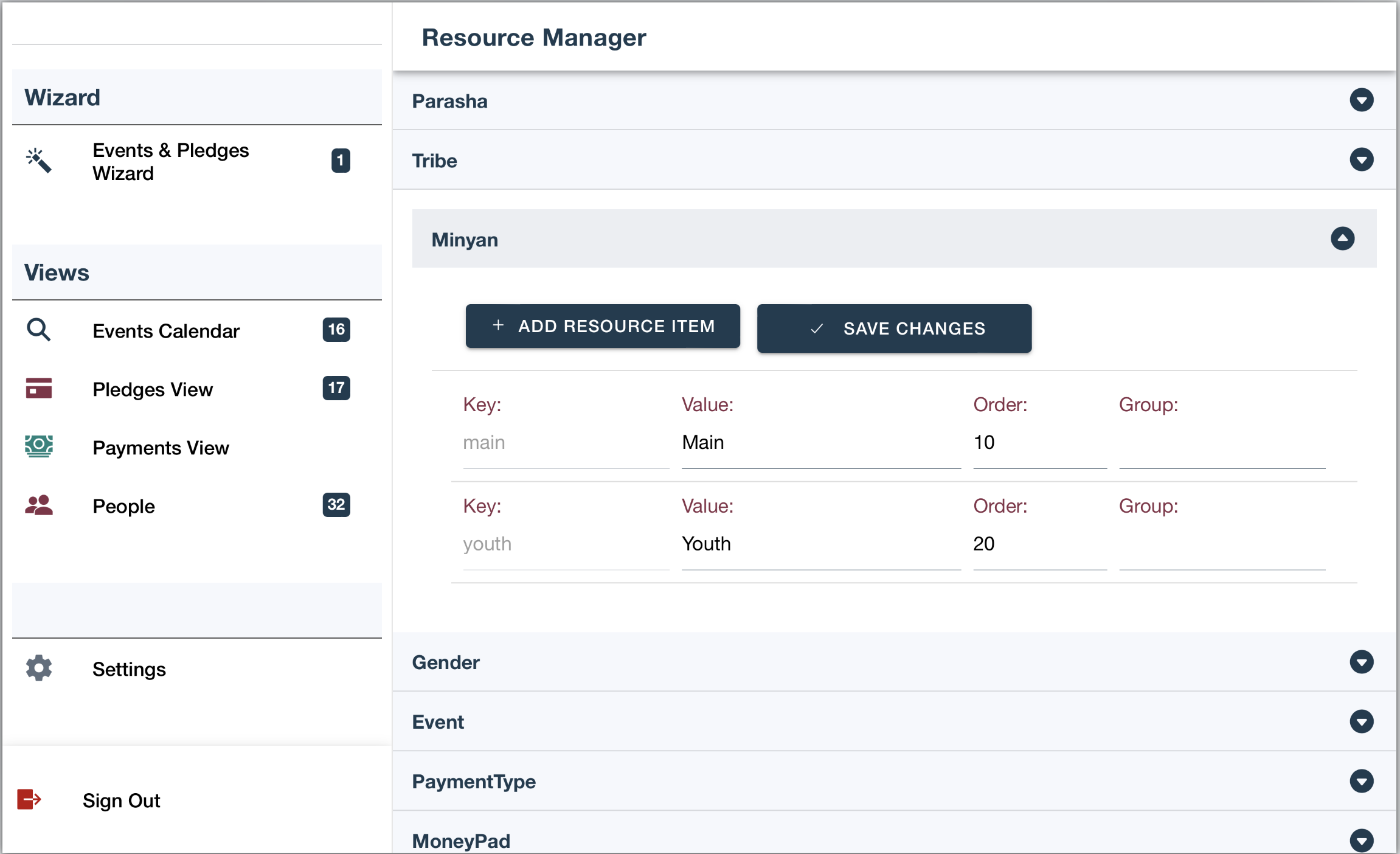Click the magic wand wizard icon

click(x=39, y=161)
